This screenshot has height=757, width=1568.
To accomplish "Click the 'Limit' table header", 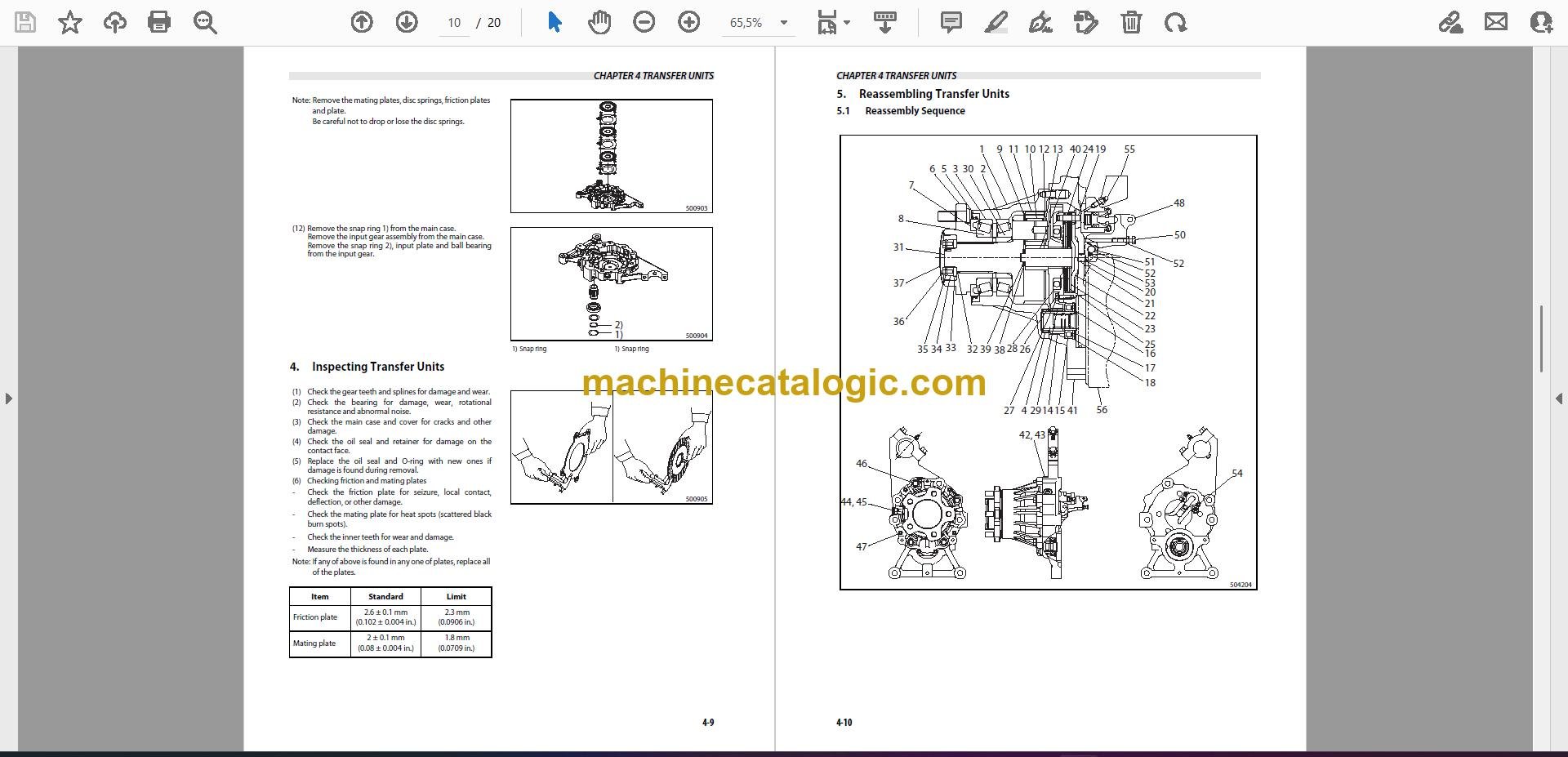I will pyautogui.click(x=456, y=596).
